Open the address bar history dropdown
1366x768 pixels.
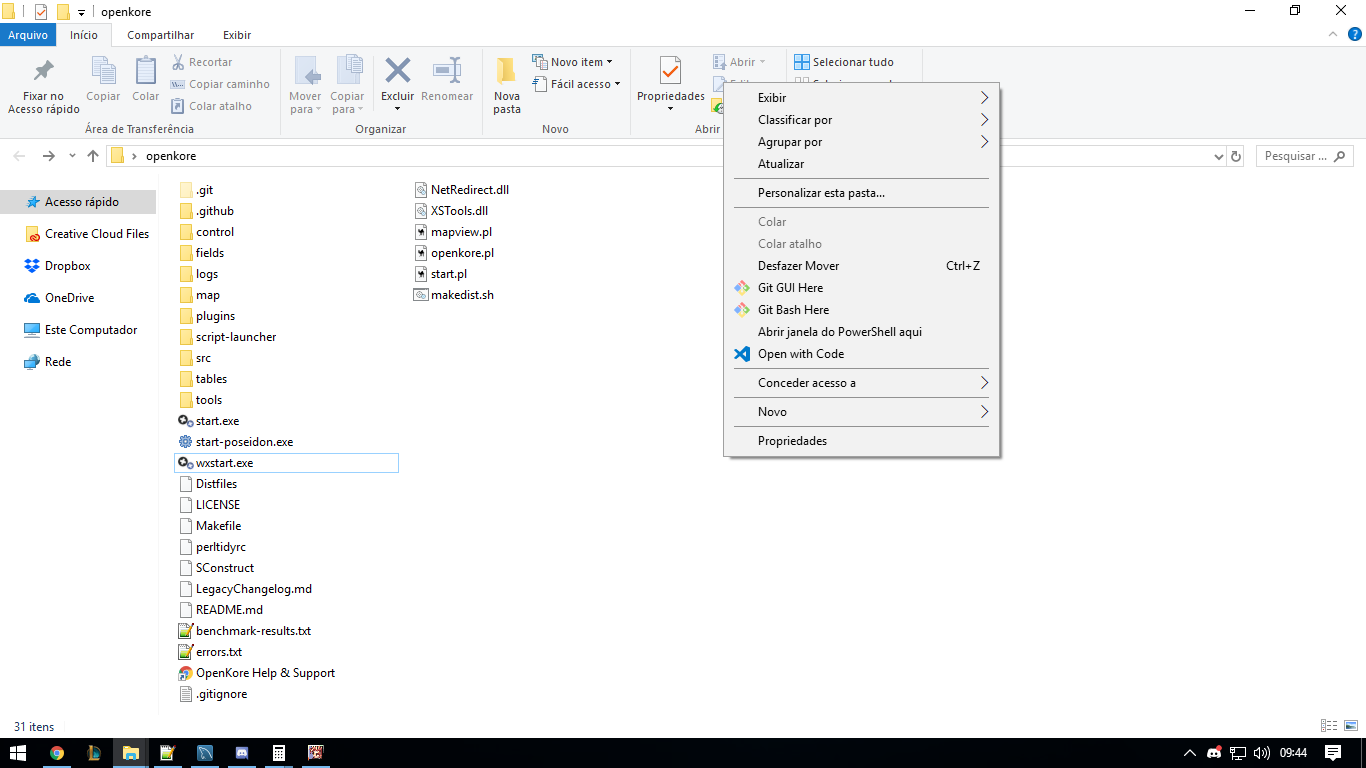1218,156
